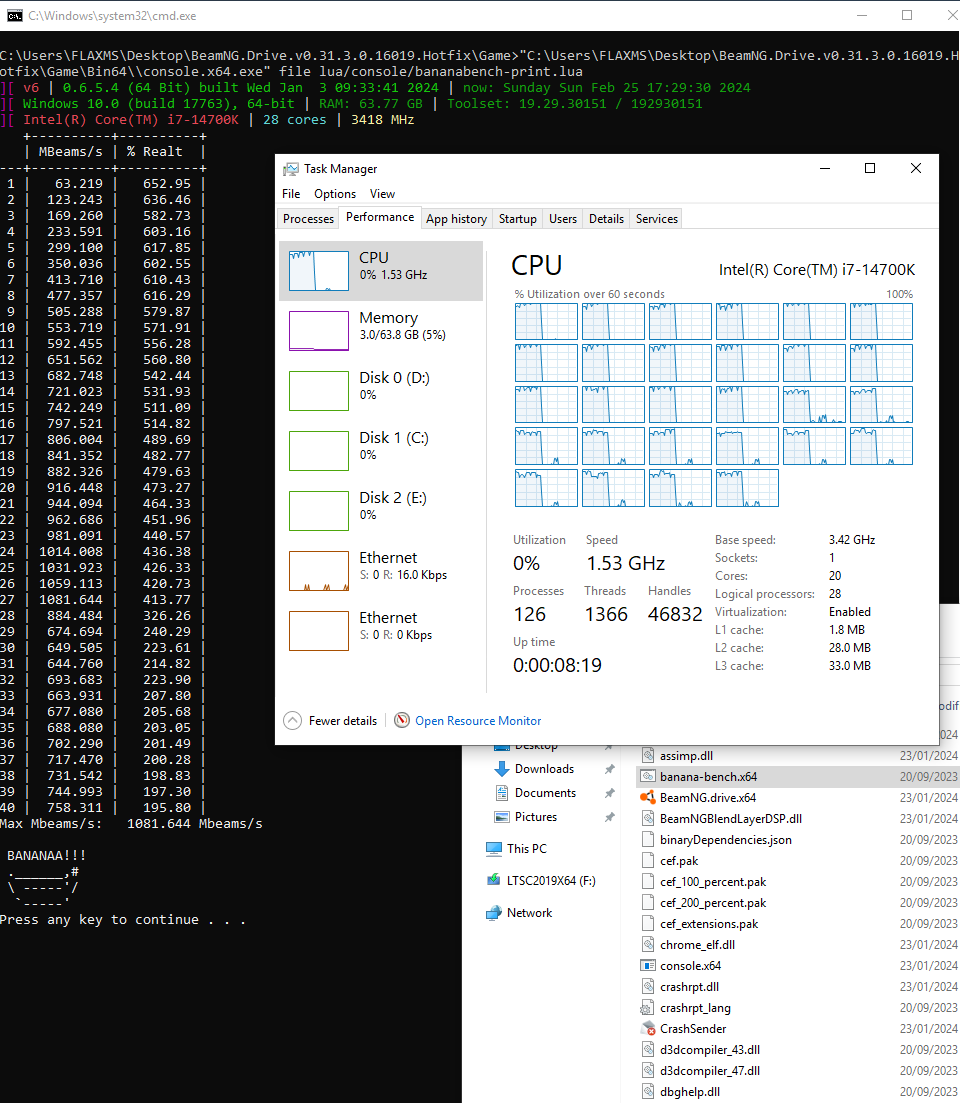The height and width of the screenshot is (1103, 960).
Task: Go to the Users tab
Action: (563, 219)
